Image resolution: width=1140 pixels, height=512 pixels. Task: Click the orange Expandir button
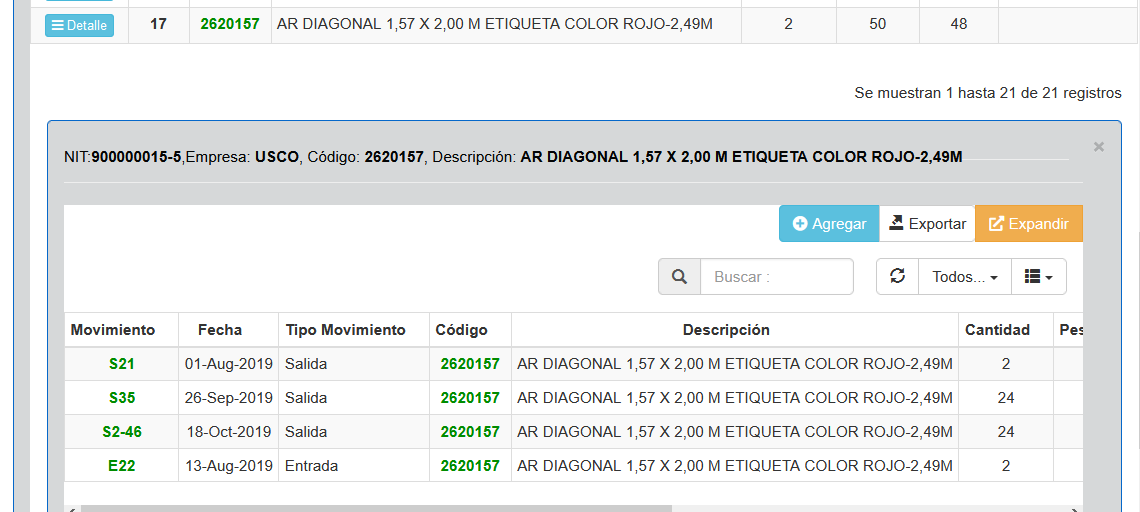[x=1029, y=224]
